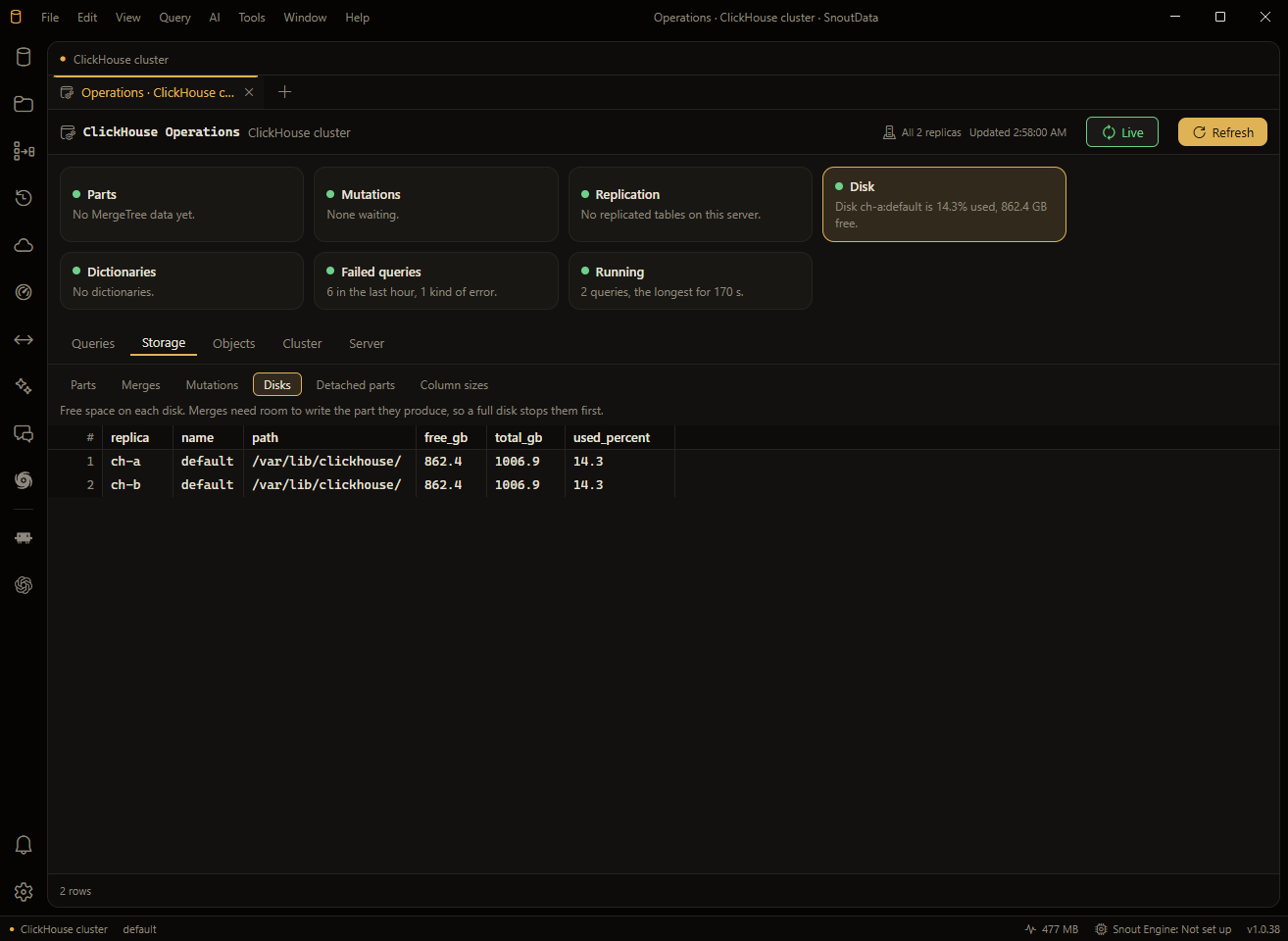The image size is (1288, 941).
Task: Click the Snout Engine chip icon
Action: pos(1101,929)
